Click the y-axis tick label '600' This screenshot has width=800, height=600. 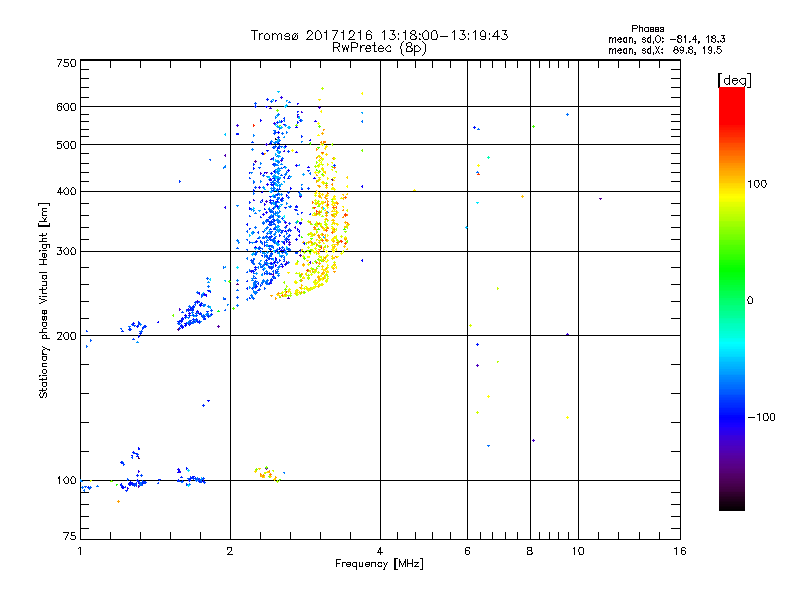pyautogui.click(x=66, y=107)
